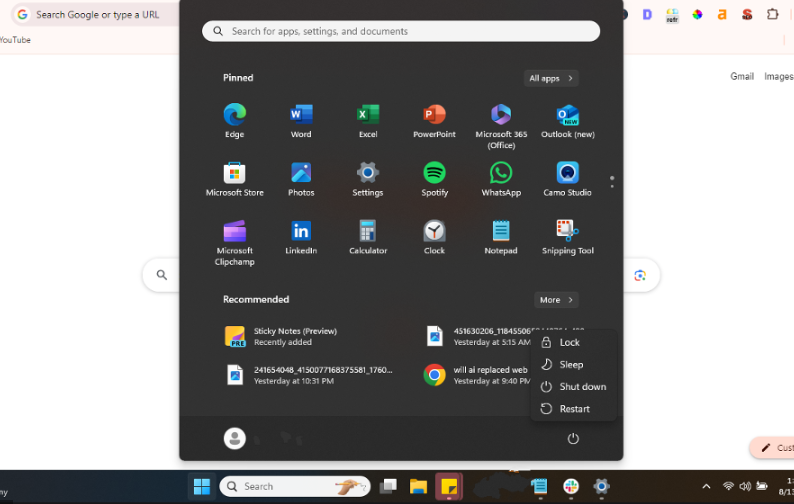This screenshot has width=794, height=504.
Task: Open the WhatsApp pinned app
Action: 501,179
